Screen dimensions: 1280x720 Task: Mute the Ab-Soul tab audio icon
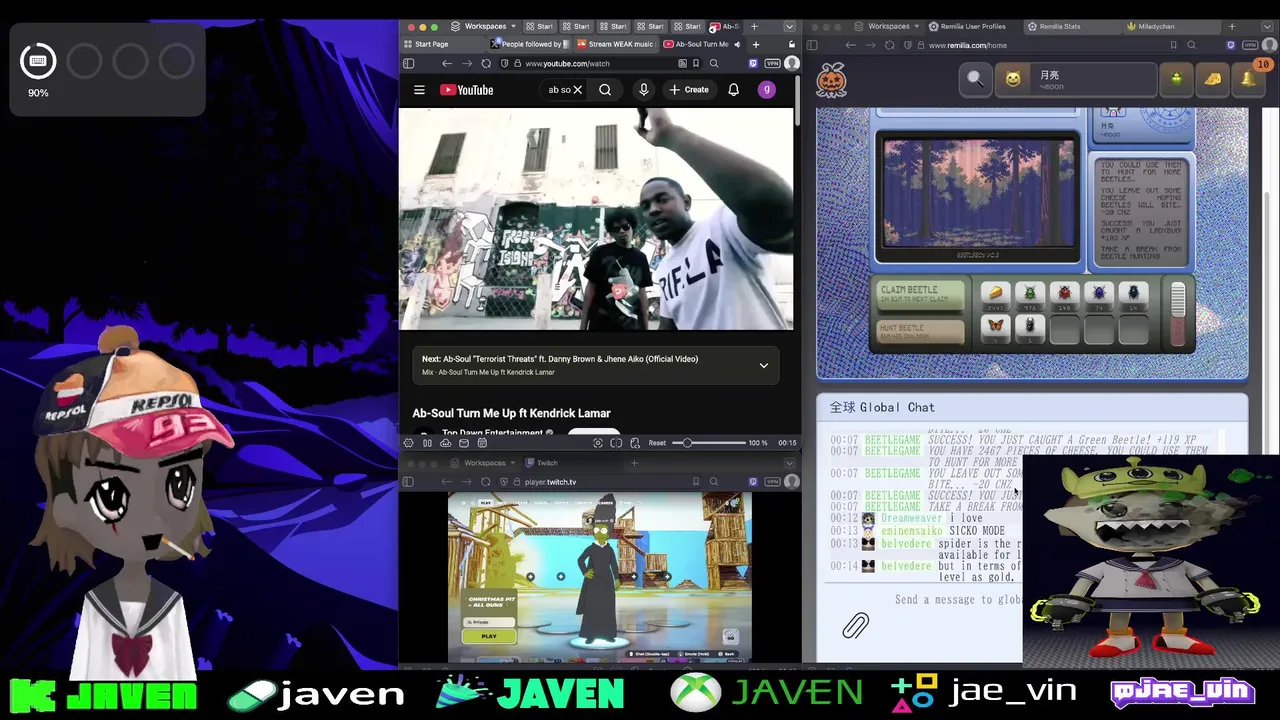pos(738,44)
